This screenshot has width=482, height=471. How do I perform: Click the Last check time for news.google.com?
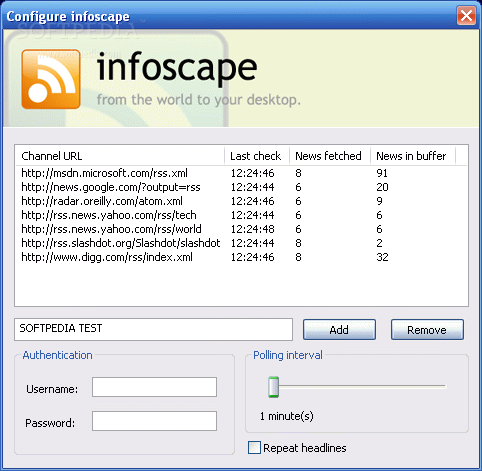253,187
